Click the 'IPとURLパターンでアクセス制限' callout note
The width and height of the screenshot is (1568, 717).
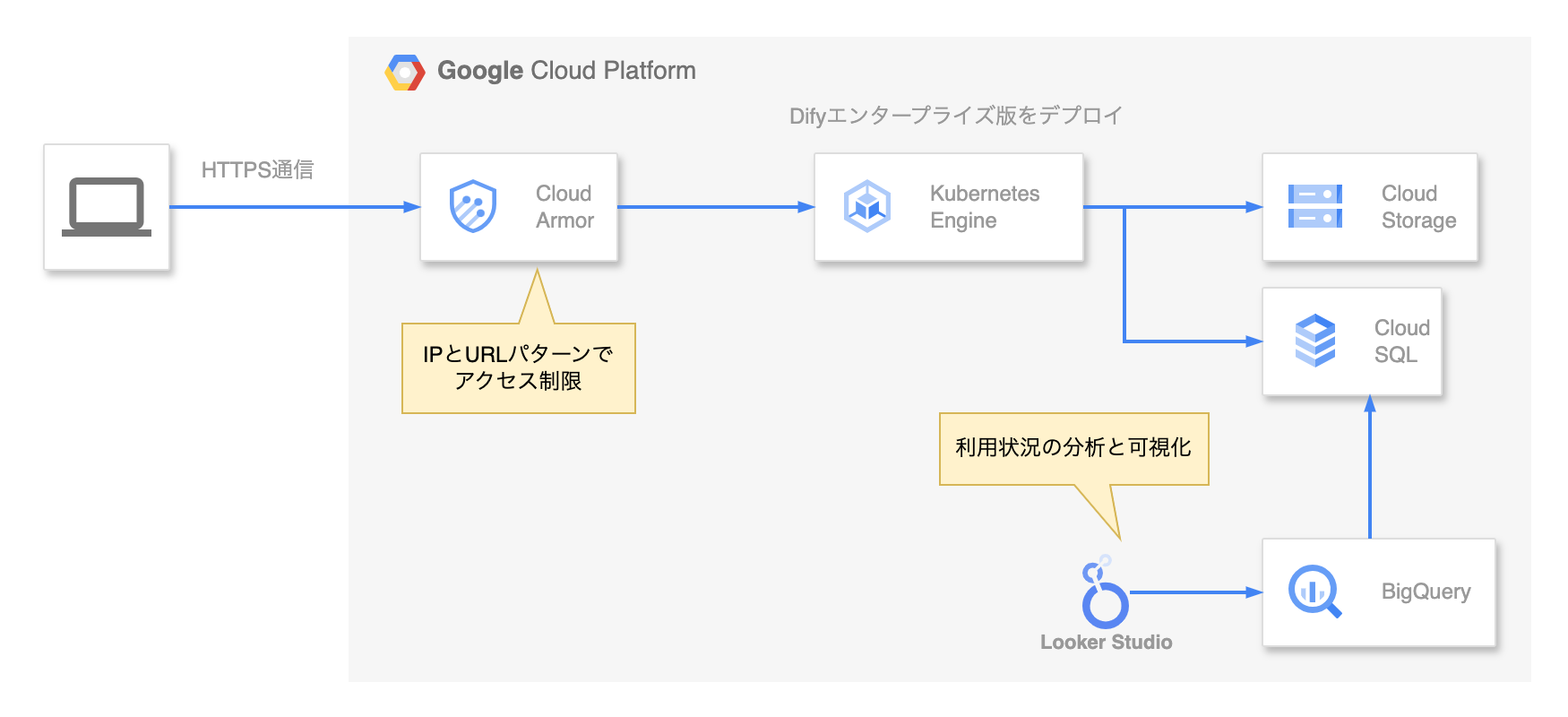(519, 367)
